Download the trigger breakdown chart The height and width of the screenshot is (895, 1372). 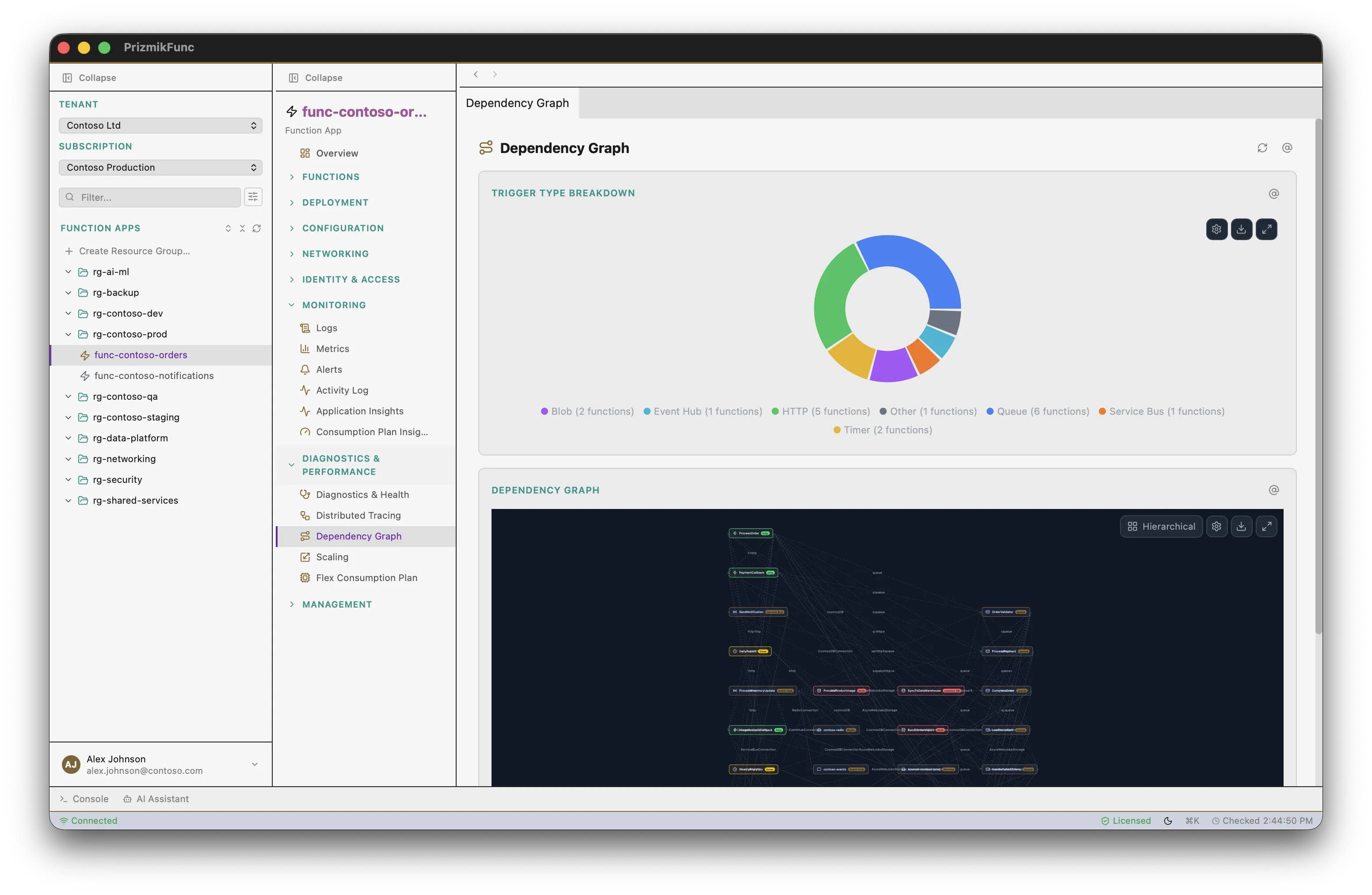pyautogui.click(x=1242, y=229)
